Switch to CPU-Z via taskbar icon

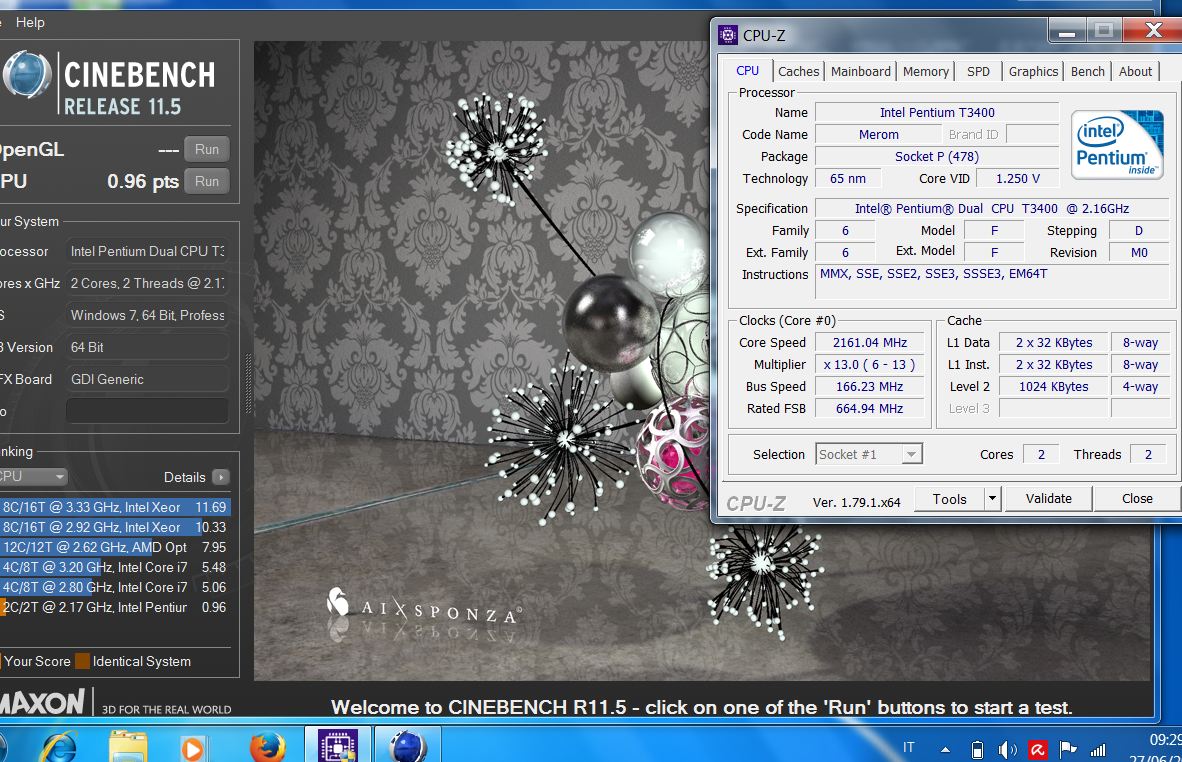coord(338,745)
